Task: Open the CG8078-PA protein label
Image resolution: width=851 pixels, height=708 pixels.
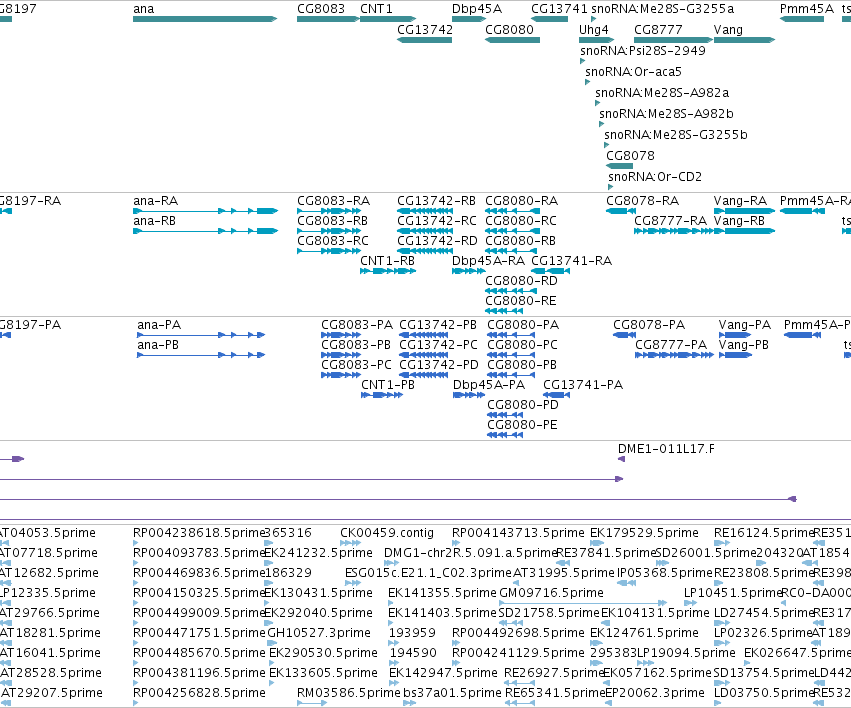Action: point(649,325)
